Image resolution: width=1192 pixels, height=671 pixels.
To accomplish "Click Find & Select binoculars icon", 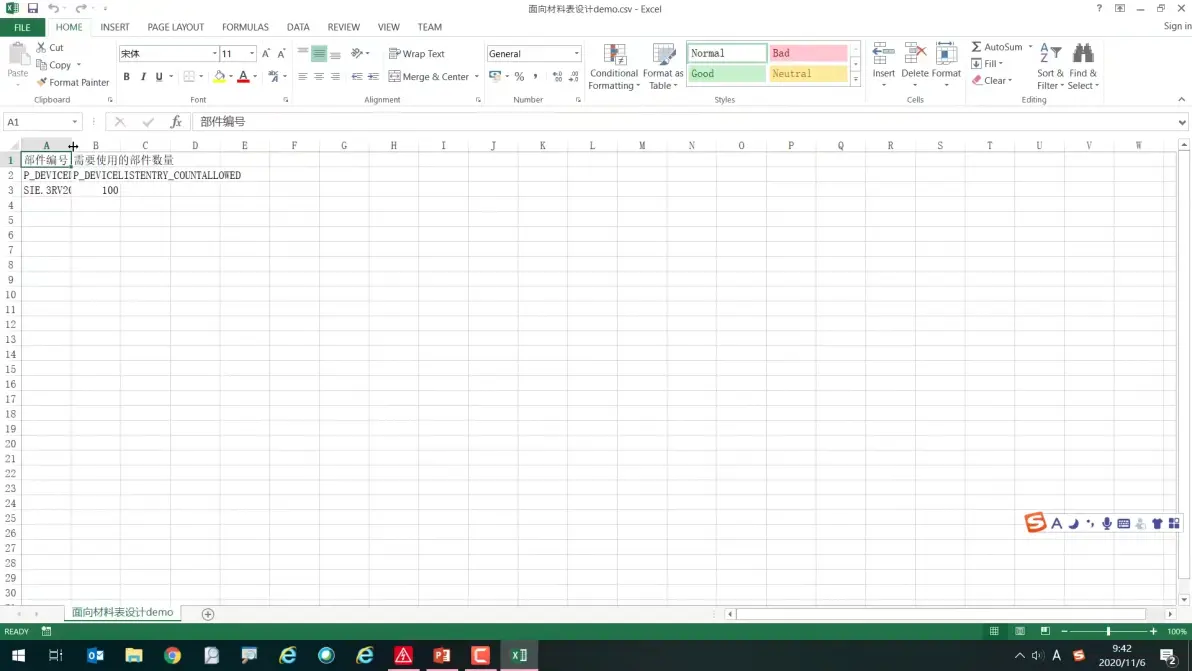I will tap(1083, 54).
